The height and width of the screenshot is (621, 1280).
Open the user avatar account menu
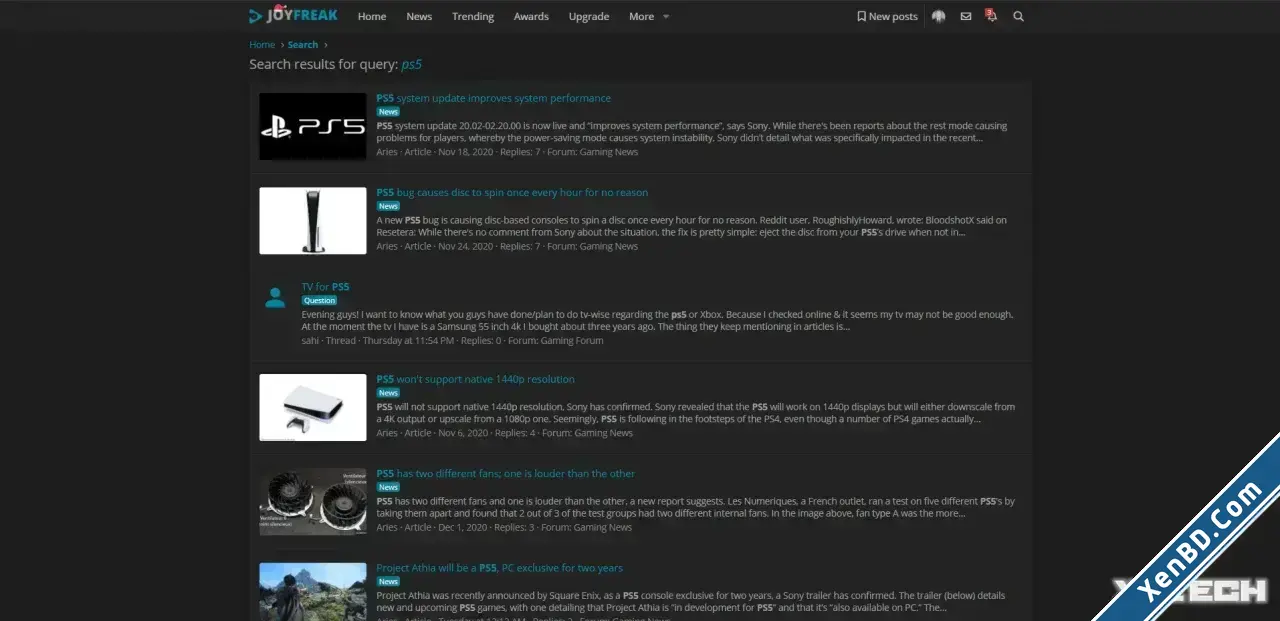coord(938,16)
